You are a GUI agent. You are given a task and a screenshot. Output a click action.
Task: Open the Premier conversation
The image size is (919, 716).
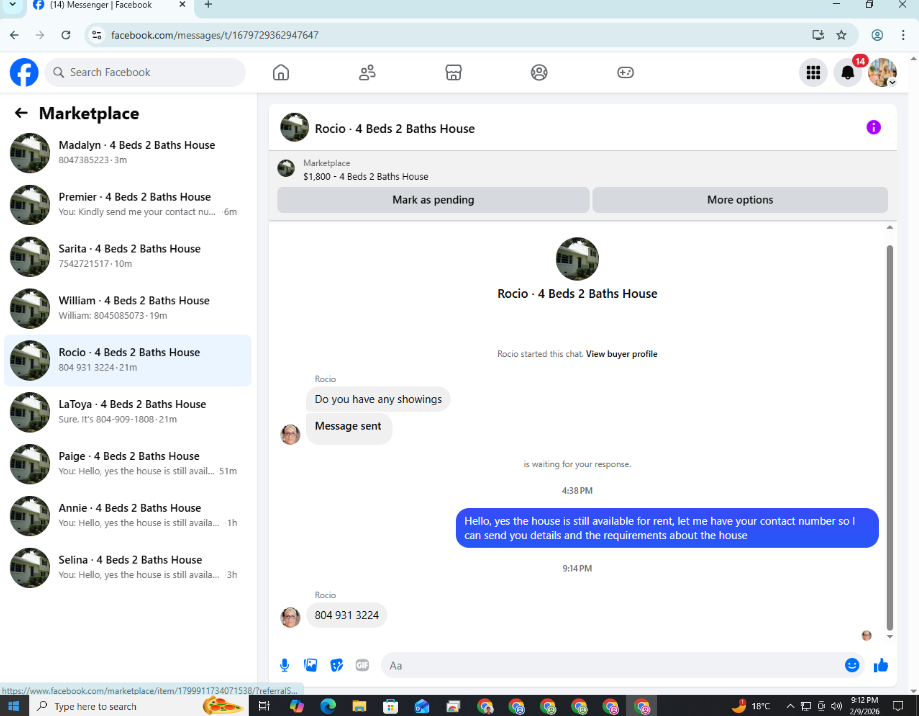pyautogui.click(x=128, y=204)
